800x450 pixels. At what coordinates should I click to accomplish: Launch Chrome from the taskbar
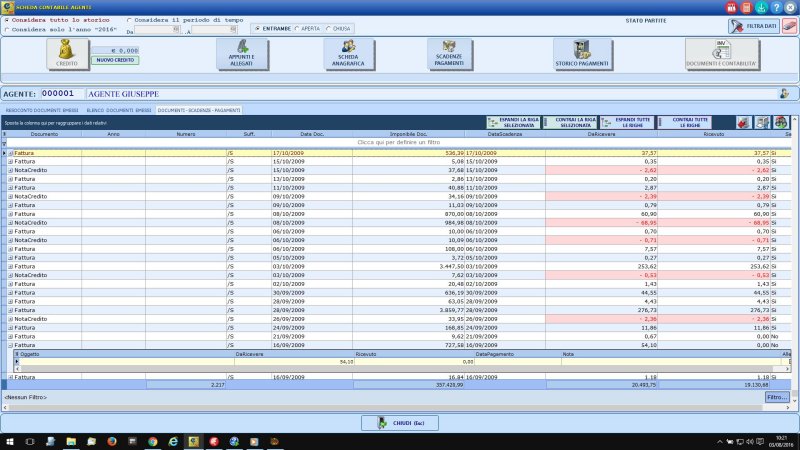(153, 441)
